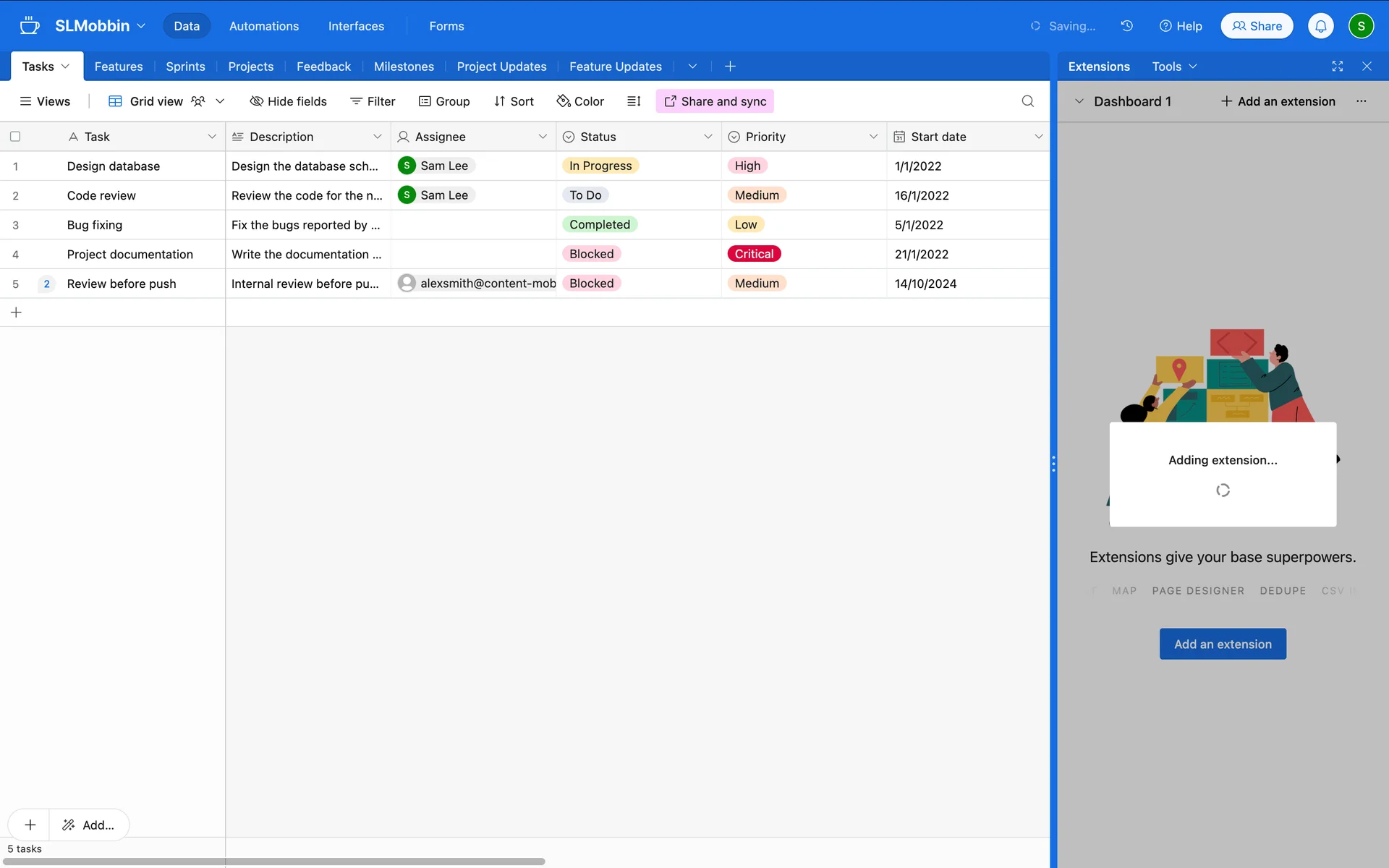Open the Automations menu
The width and height of the screenshot is (1389, 868).
(x=264, y=26)
